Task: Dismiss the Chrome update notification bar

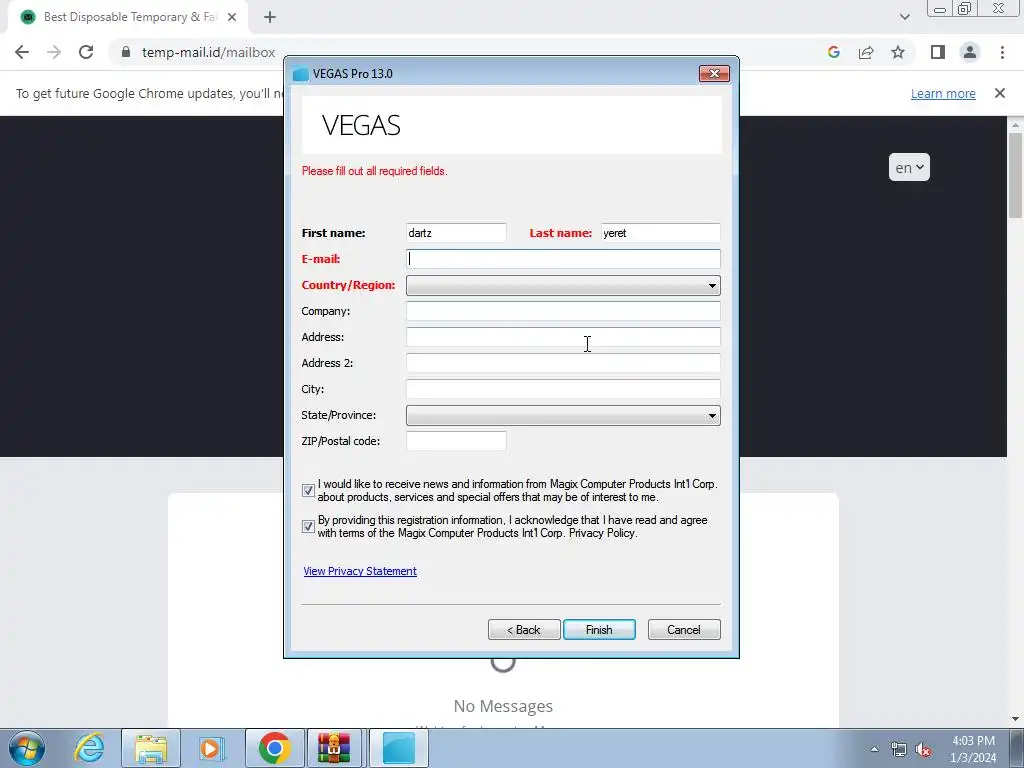Action: (x=1000, y=93)
